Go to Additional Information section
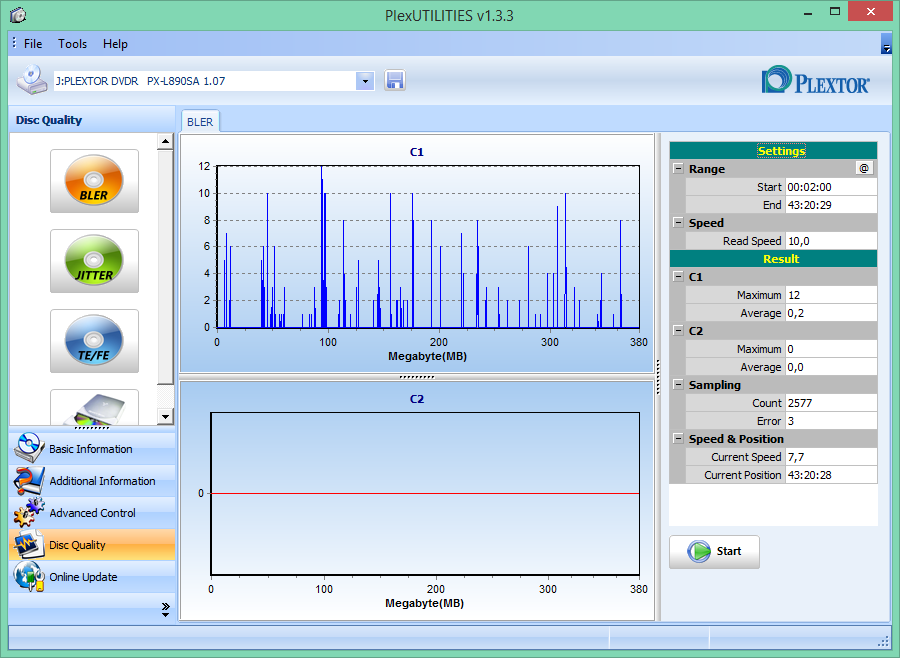 coord(92,481)
